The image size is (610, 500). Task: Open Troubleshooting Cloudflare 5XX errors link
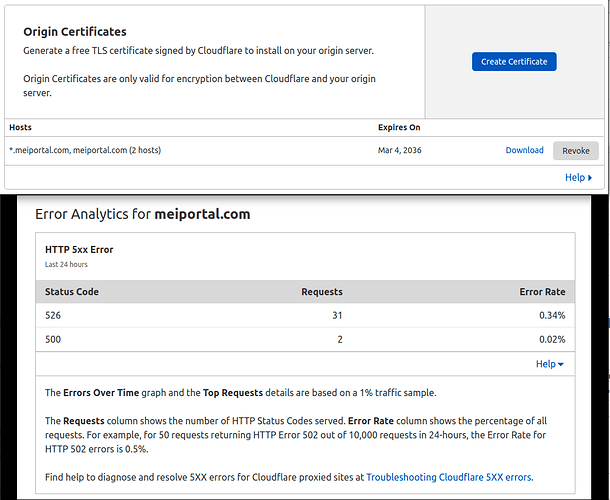tap(449, 477)
